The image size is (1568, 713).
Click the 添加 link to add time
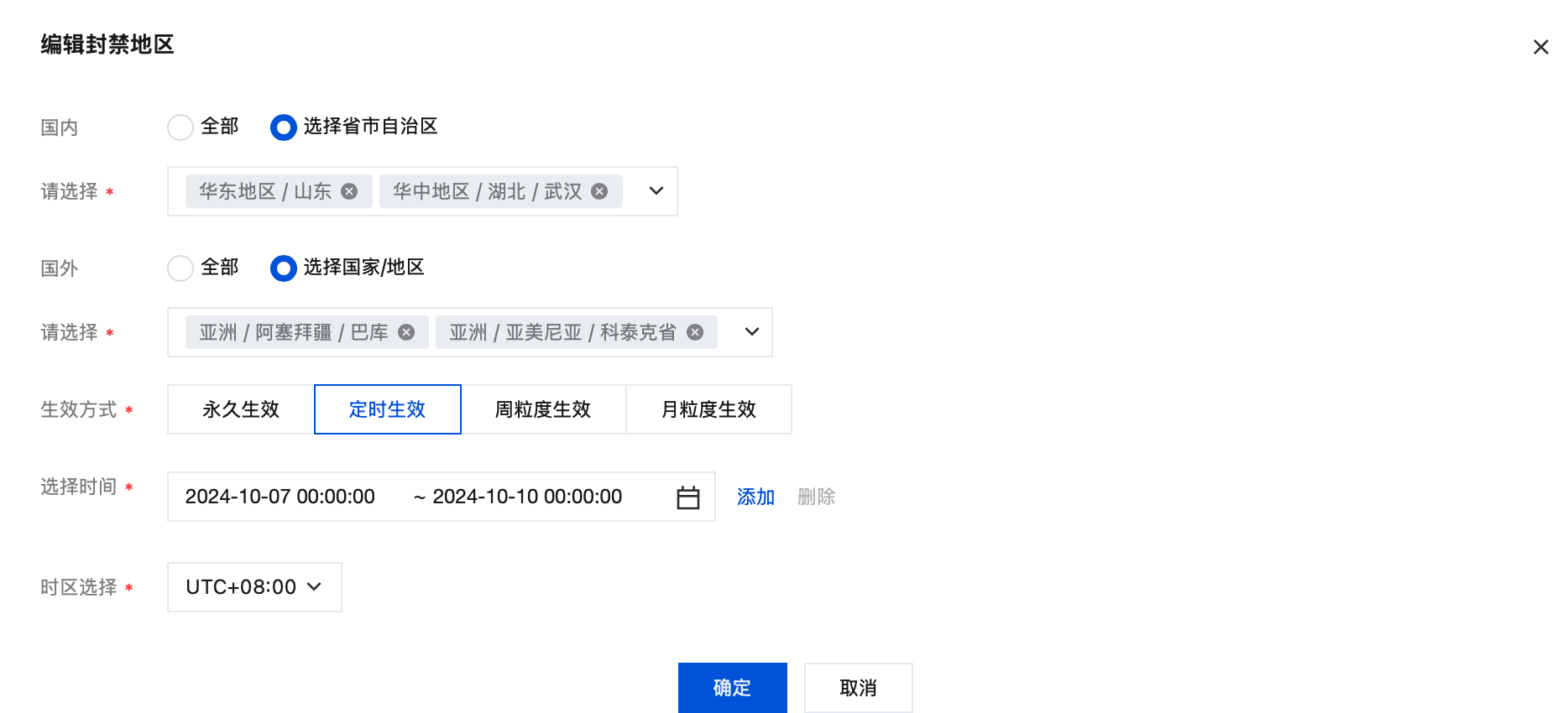coord(755,497)
